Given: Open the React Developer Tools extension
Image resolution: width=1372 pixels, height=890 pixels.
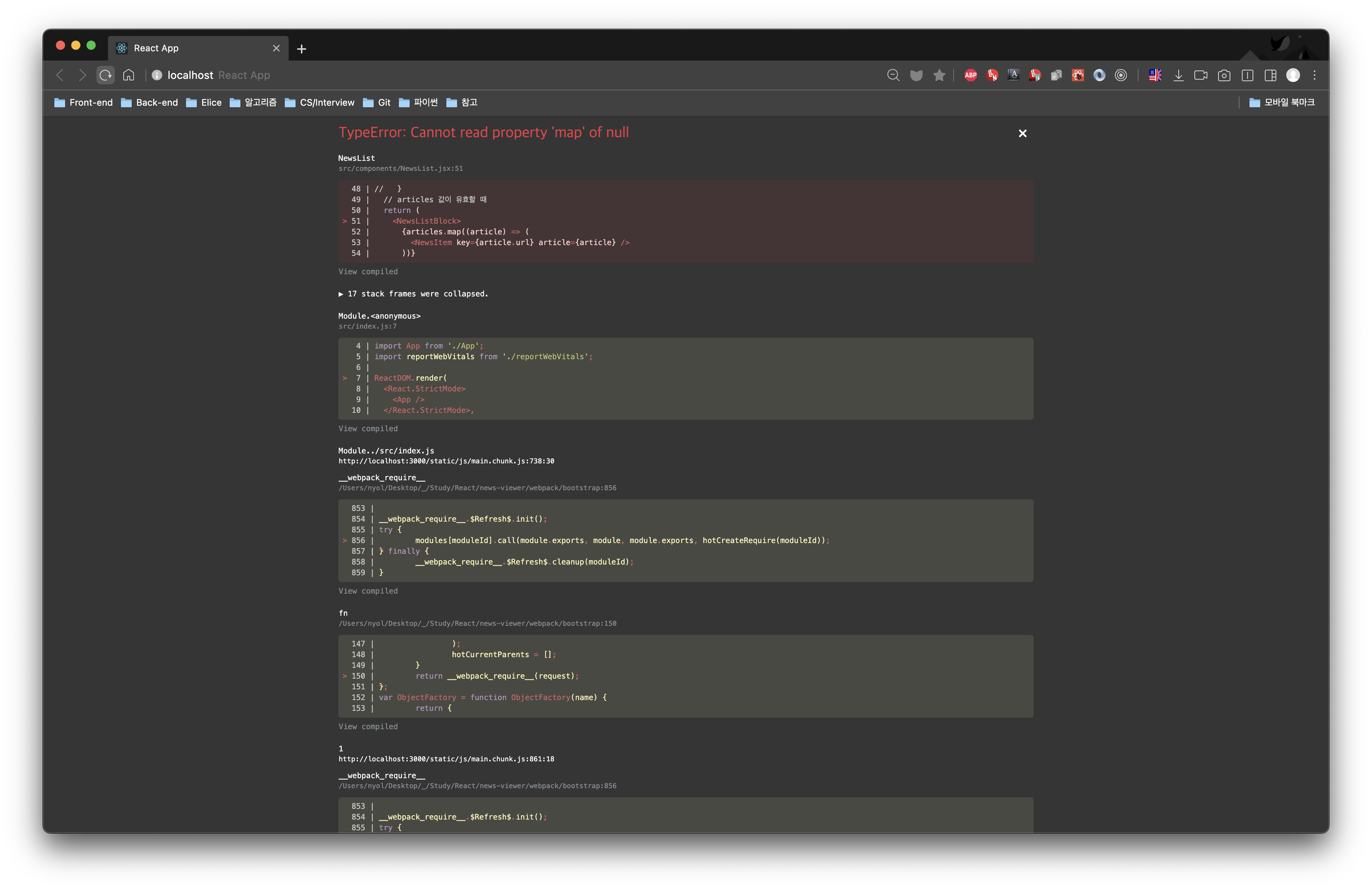Looking at the screenshot, I should pyautogui.click(x=1078, y=75).
